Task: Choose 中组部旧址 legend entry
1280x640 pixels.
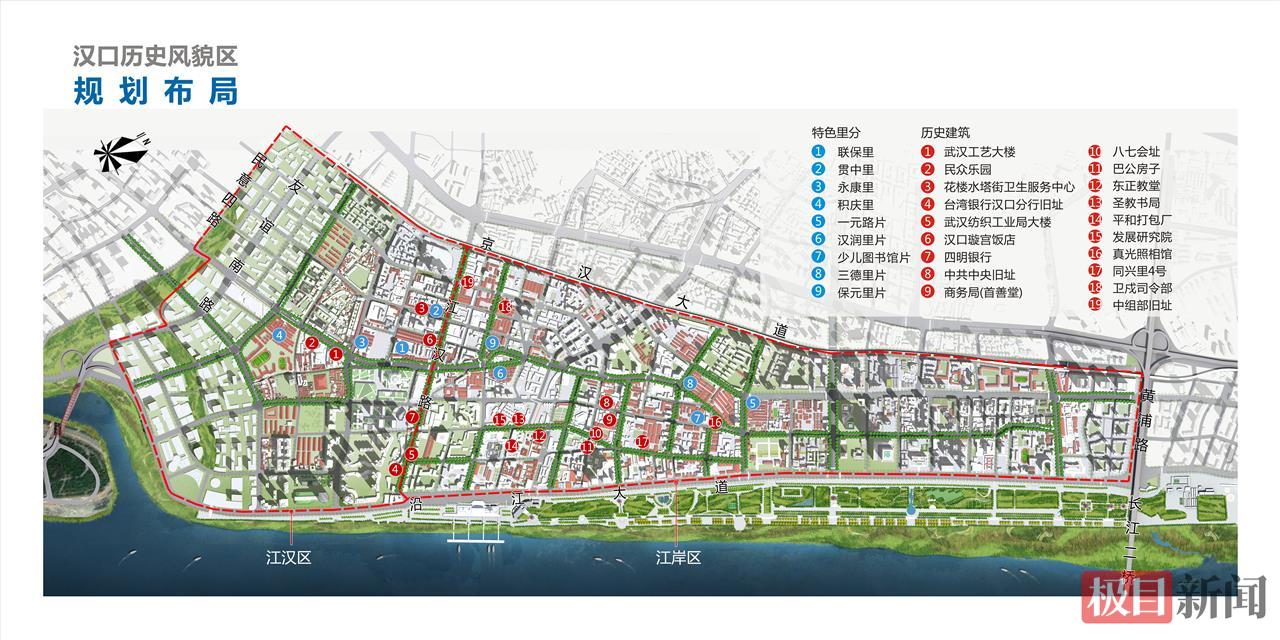Action: [1141, 306]
